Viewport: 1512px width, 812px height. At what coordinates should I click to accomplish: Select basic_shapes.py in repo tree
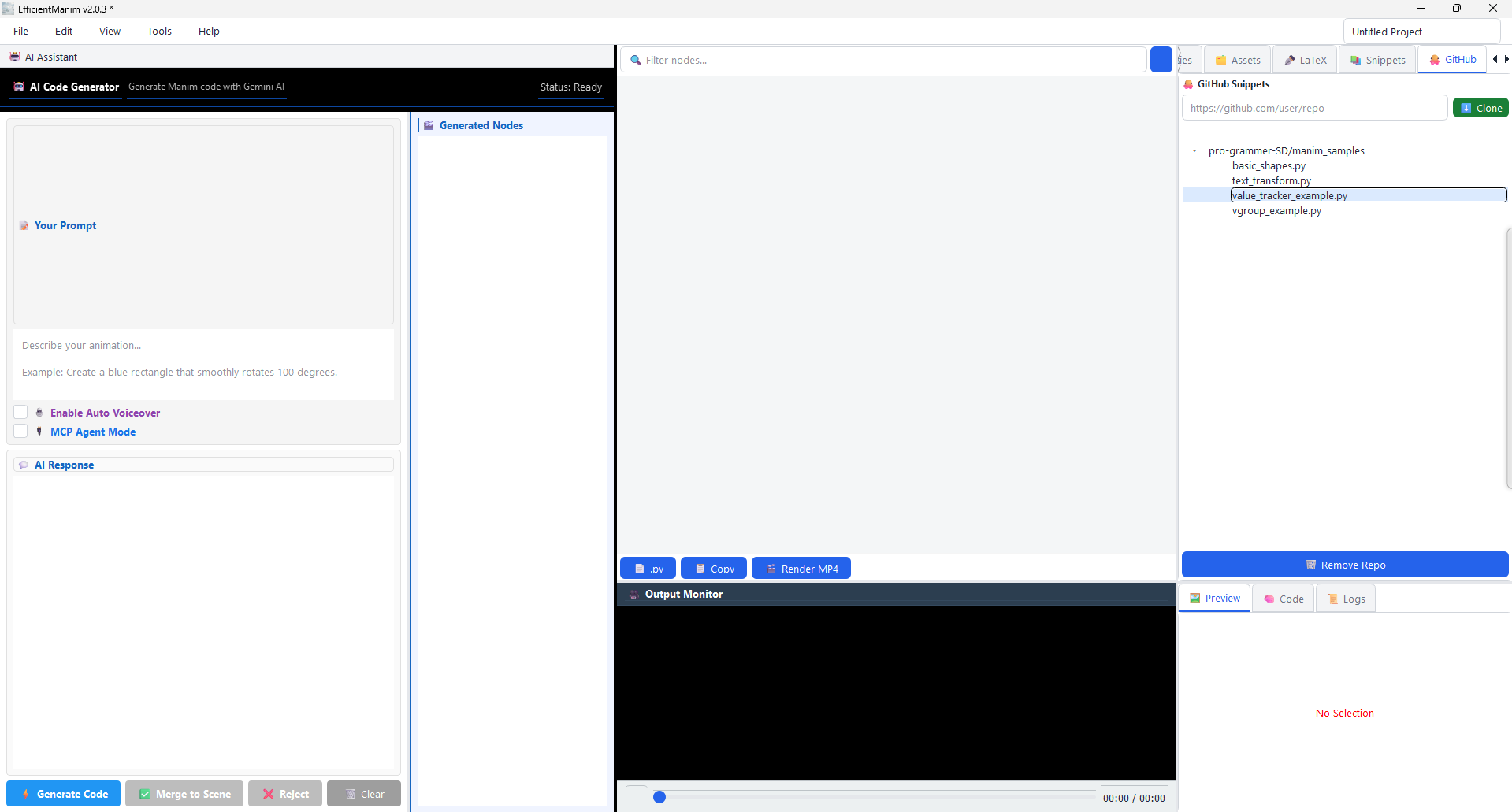pos(1269,165)
